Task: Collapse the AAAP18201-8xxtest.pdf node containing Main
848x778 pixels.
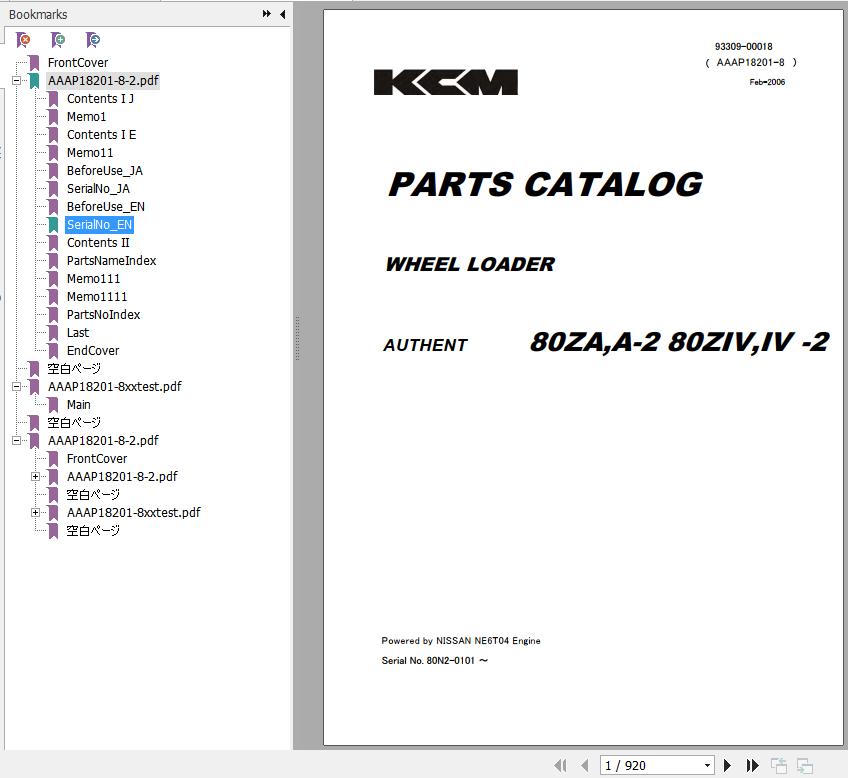Action: tap(16, 387)
